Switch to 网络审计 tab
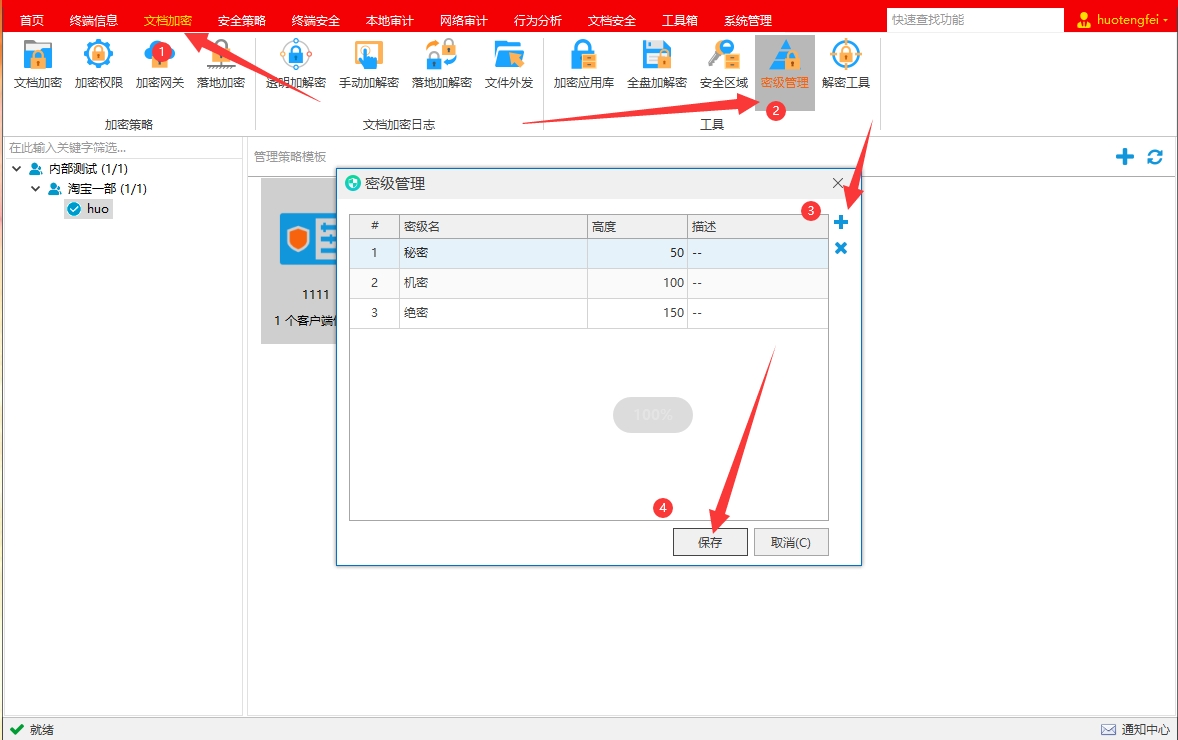This screenshot has height=740, width=1178. coord(464,20)
